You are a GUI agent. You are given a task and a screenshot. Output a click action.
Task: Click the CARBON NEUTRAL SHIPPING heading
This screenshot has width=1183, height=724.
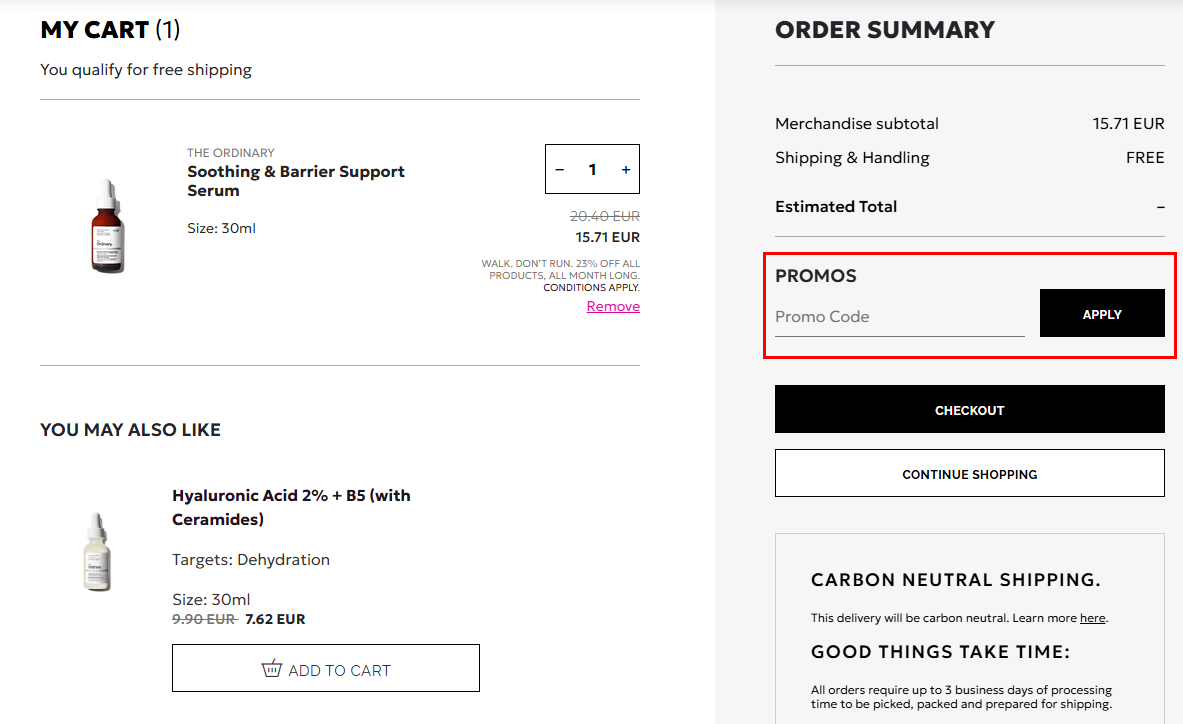(x=955, y=580)
